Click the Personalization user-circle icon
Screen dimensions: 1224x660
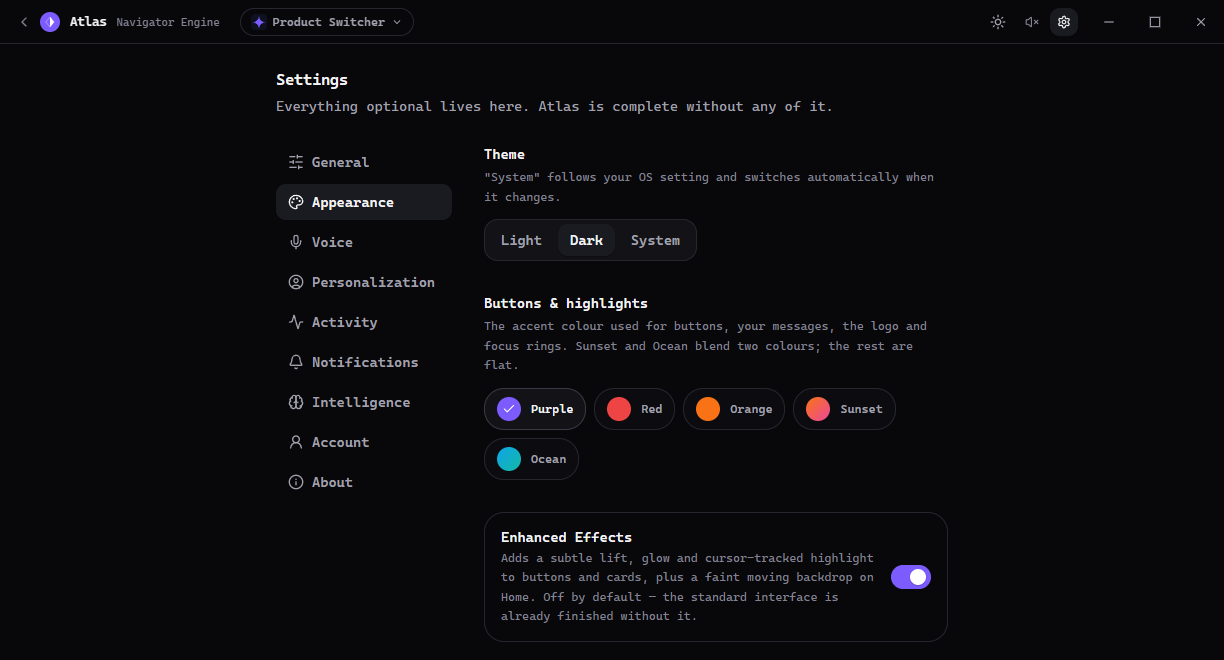pos(296,282)
